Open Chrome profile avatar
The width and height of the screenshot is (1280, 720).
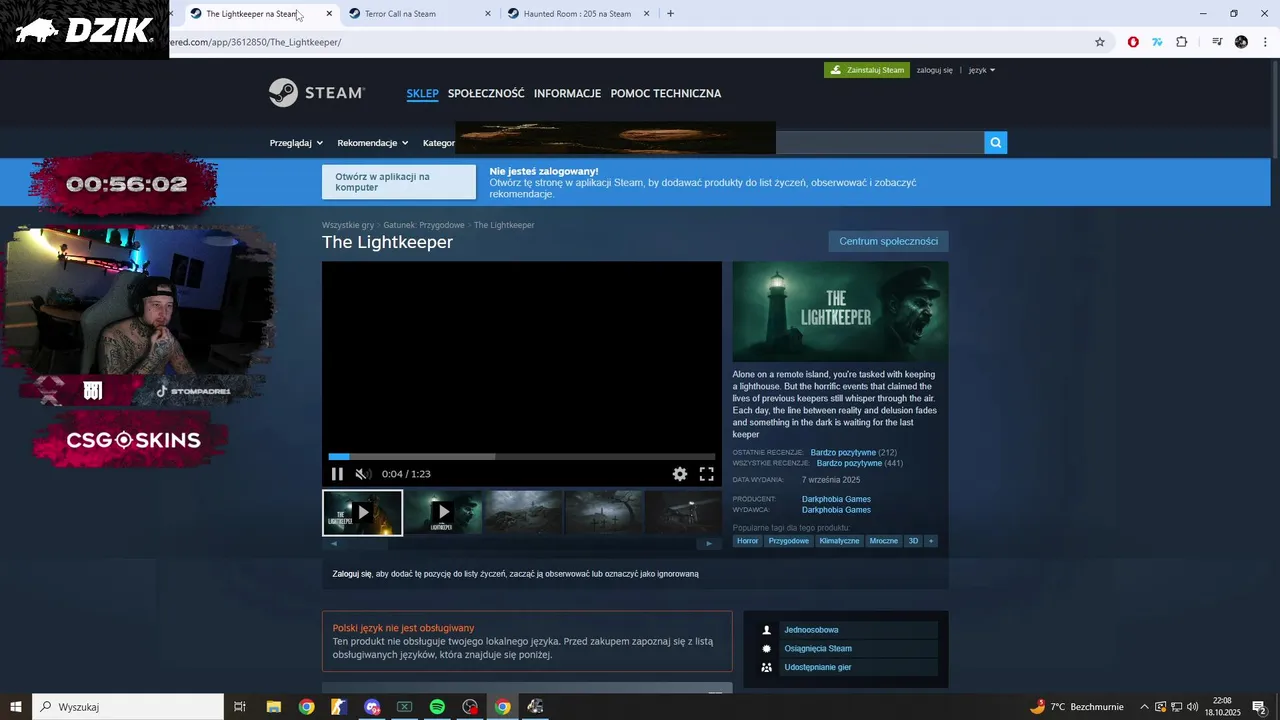pyautogui.click(x=1241, y=42)
